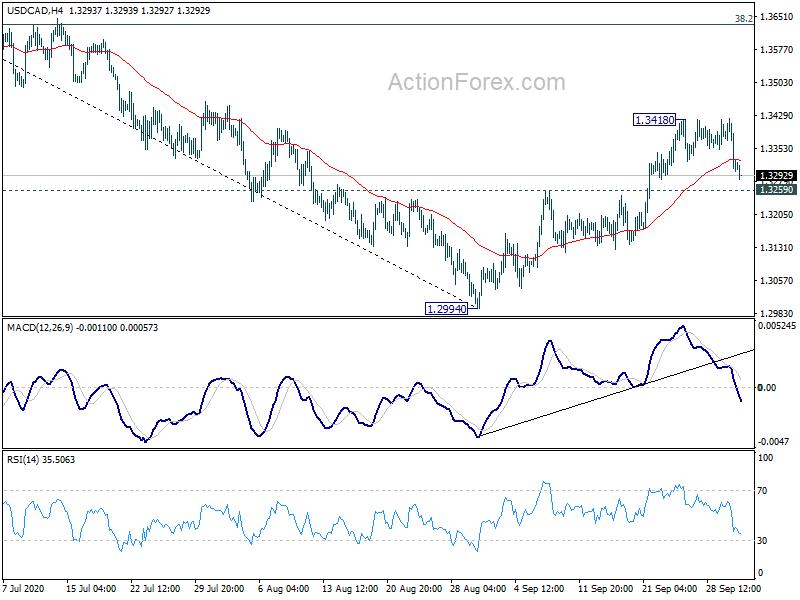Click the 1.32050 price axis value

click(x=777, y=215)
